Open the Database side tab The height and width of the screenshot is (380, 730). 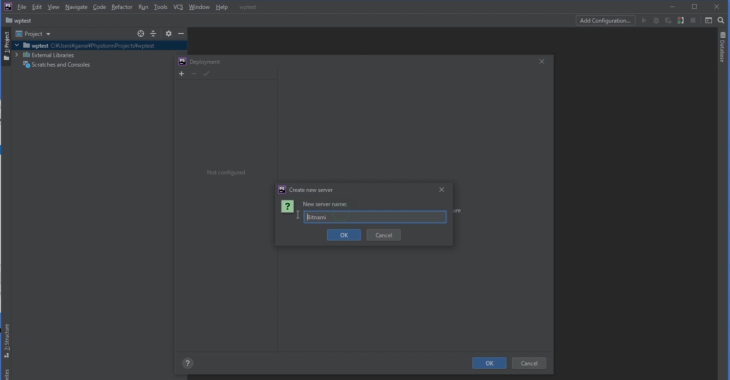click(722, 47)
